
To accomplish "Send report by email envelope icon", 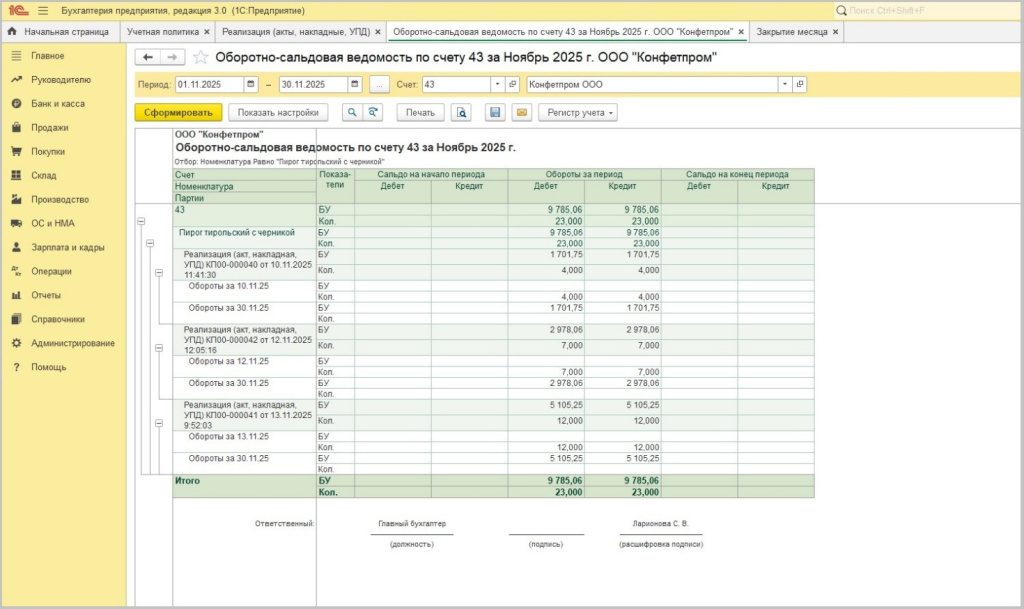I will click(520, 113).
